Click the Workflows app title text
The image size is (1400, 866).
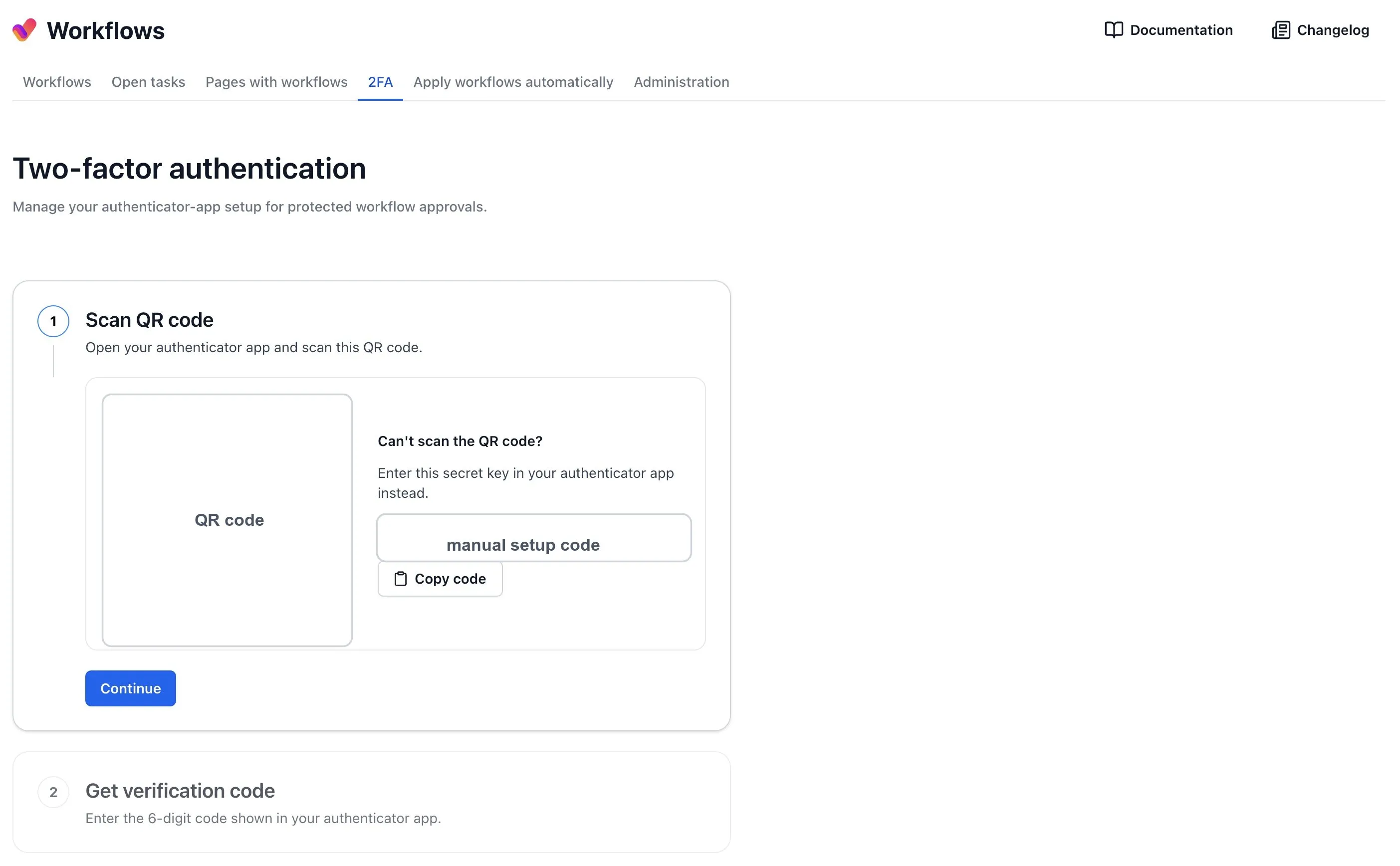(105, 30)
